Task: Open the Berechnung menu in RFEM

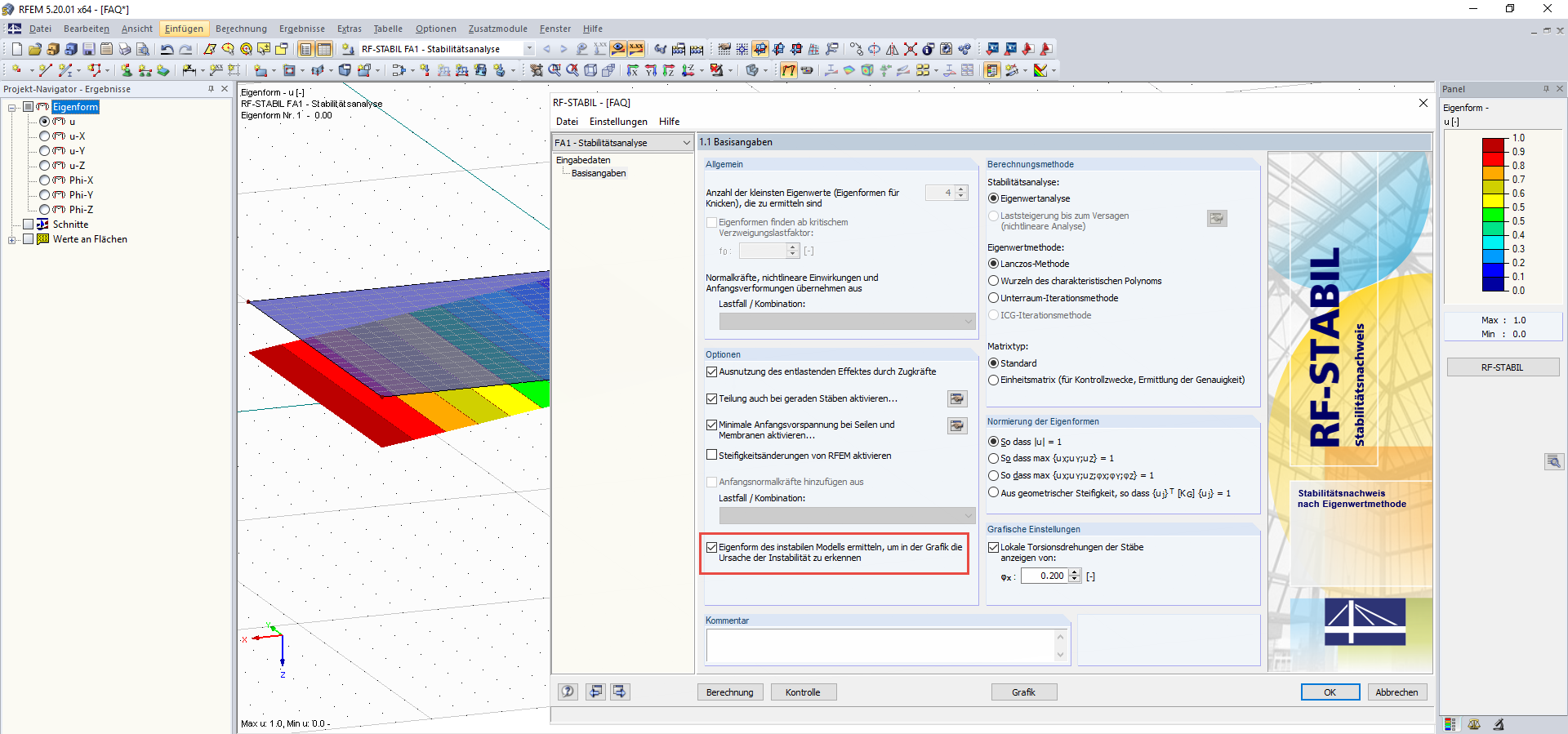Action: coord(241,29)
